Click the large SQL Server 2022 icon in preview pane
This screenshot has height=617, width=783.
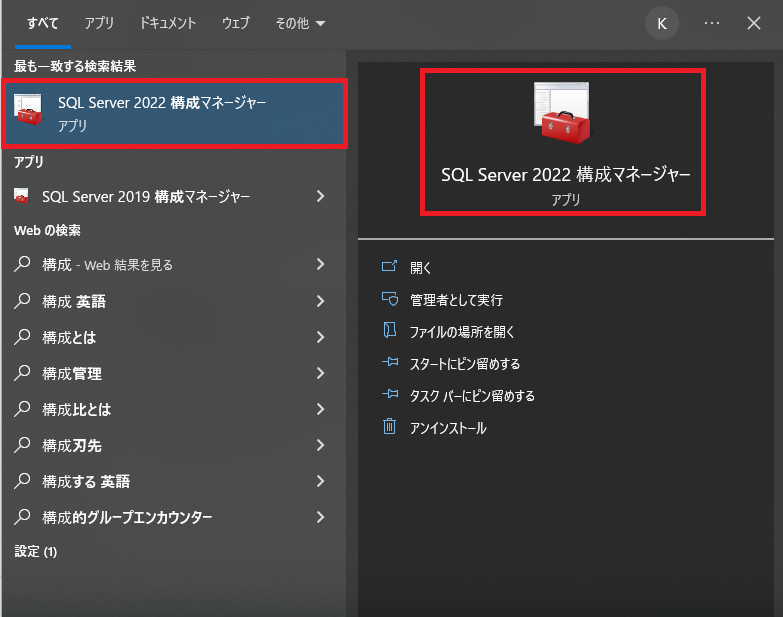[x=562, y=113]
